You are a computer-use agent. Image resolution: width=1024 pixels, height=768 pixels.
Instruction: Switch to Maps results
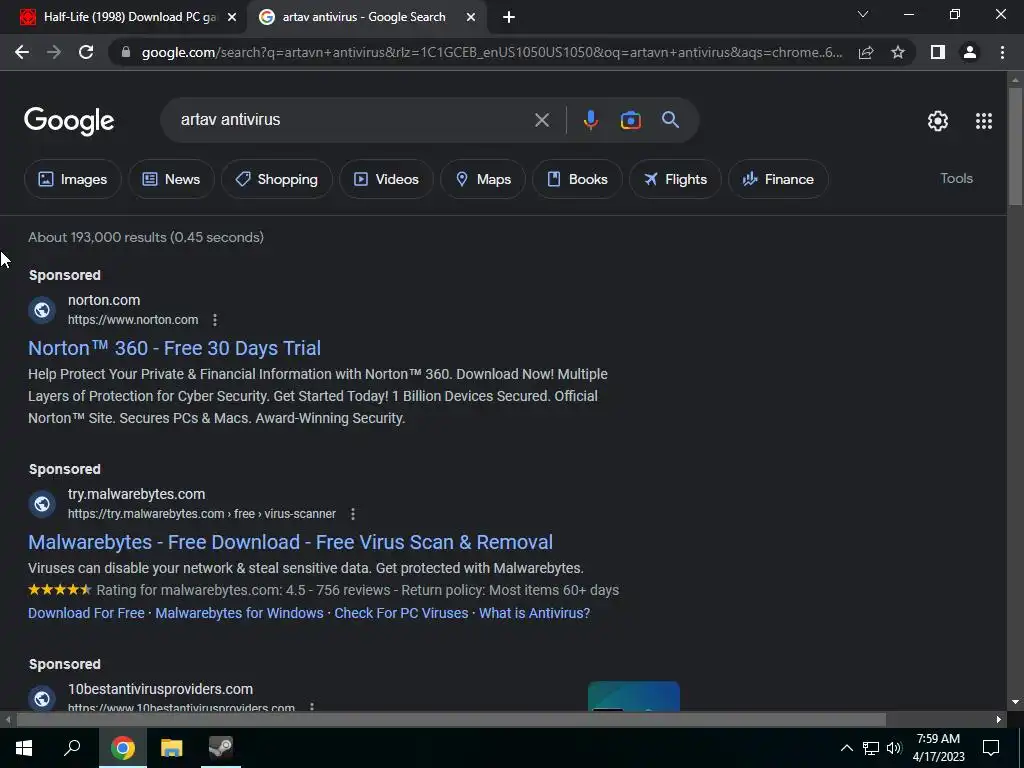[483, 179]
